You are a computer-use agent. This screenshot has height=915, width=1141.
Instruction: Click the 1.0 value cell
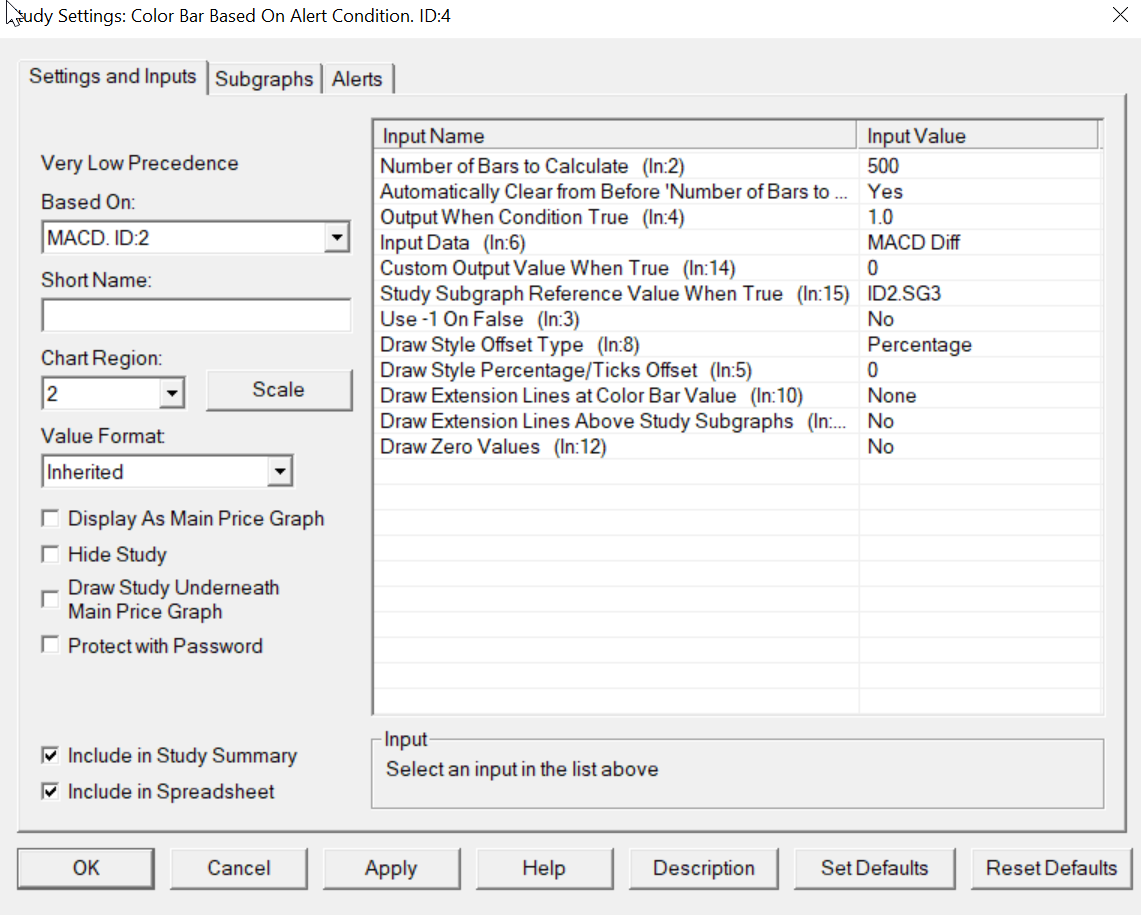point(979,217)
